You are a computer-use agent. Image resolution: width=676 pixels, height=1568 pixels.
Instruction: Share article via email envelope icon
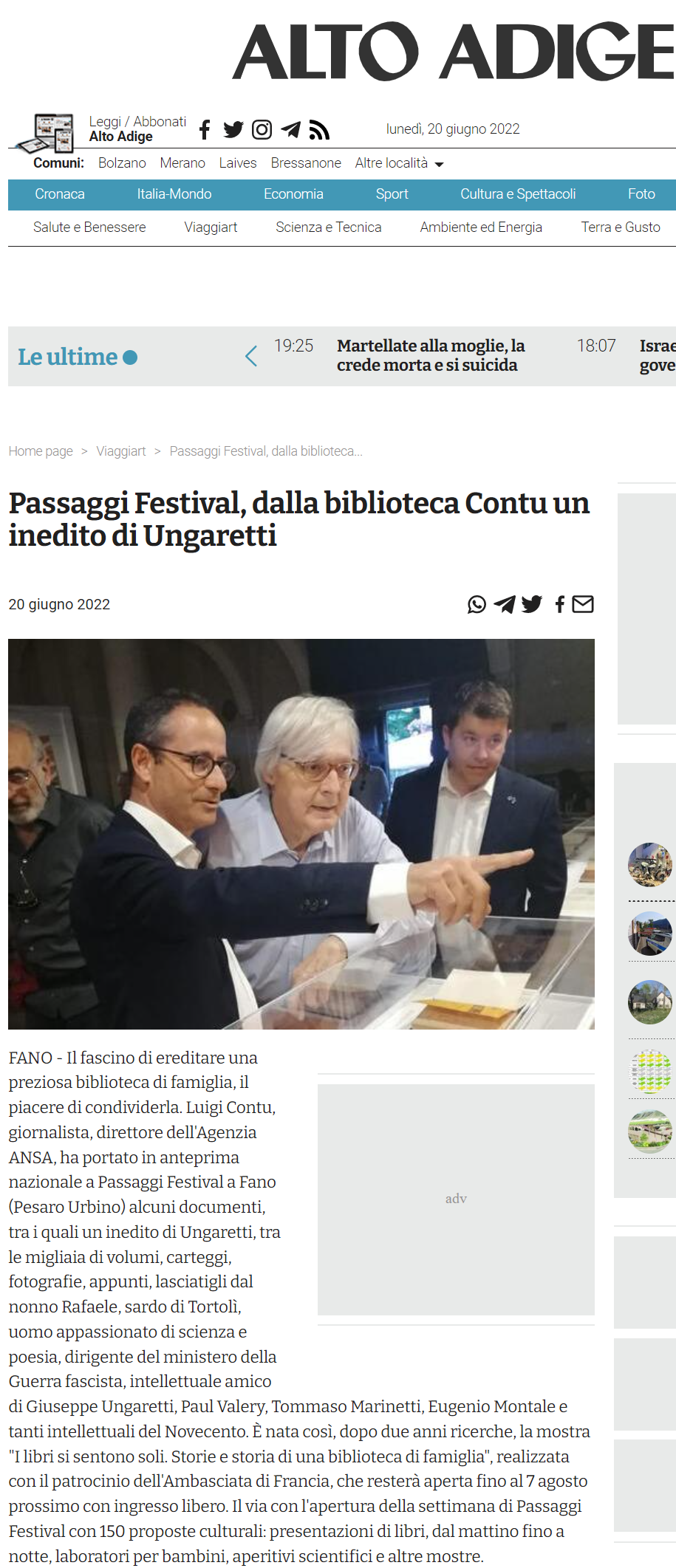(x=583, y=604)
